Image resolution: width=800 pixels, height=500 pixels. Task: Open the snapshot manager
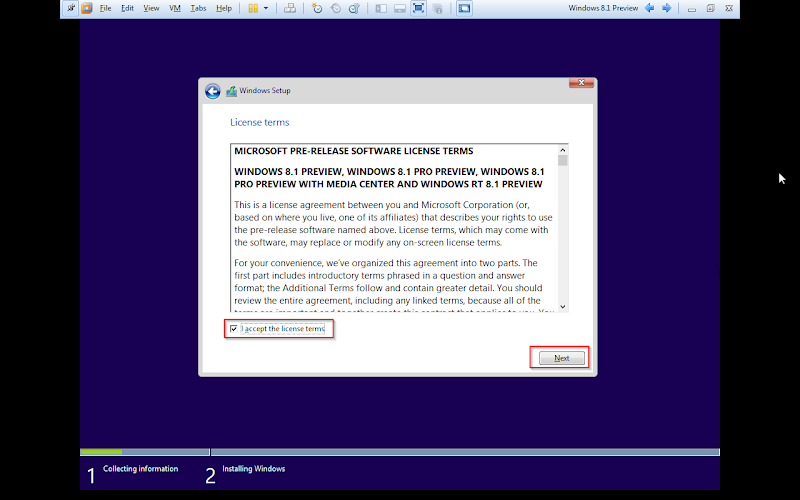tap(354, 8)
